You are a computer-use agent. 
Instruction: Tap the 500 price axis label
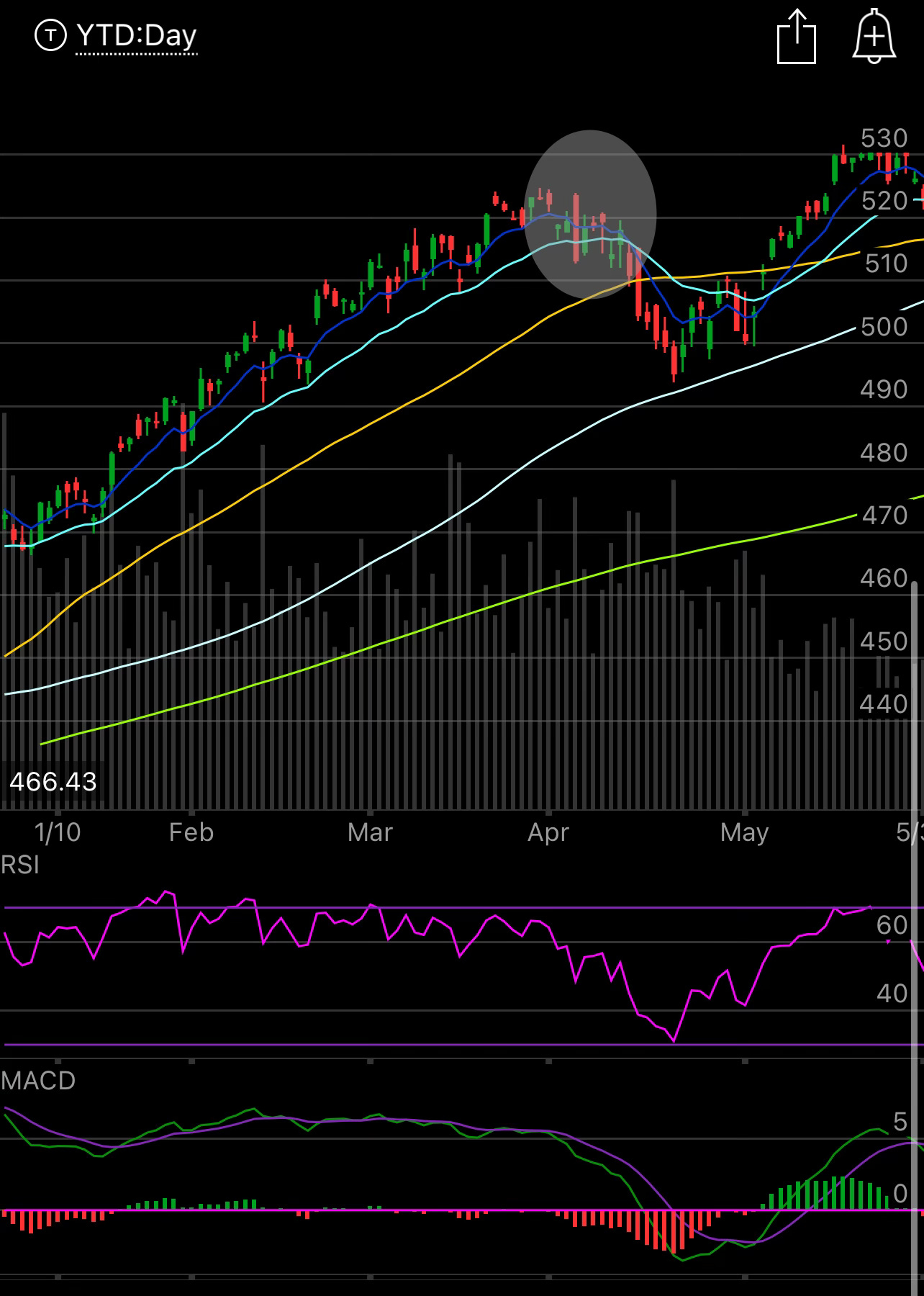click(884, 327)
